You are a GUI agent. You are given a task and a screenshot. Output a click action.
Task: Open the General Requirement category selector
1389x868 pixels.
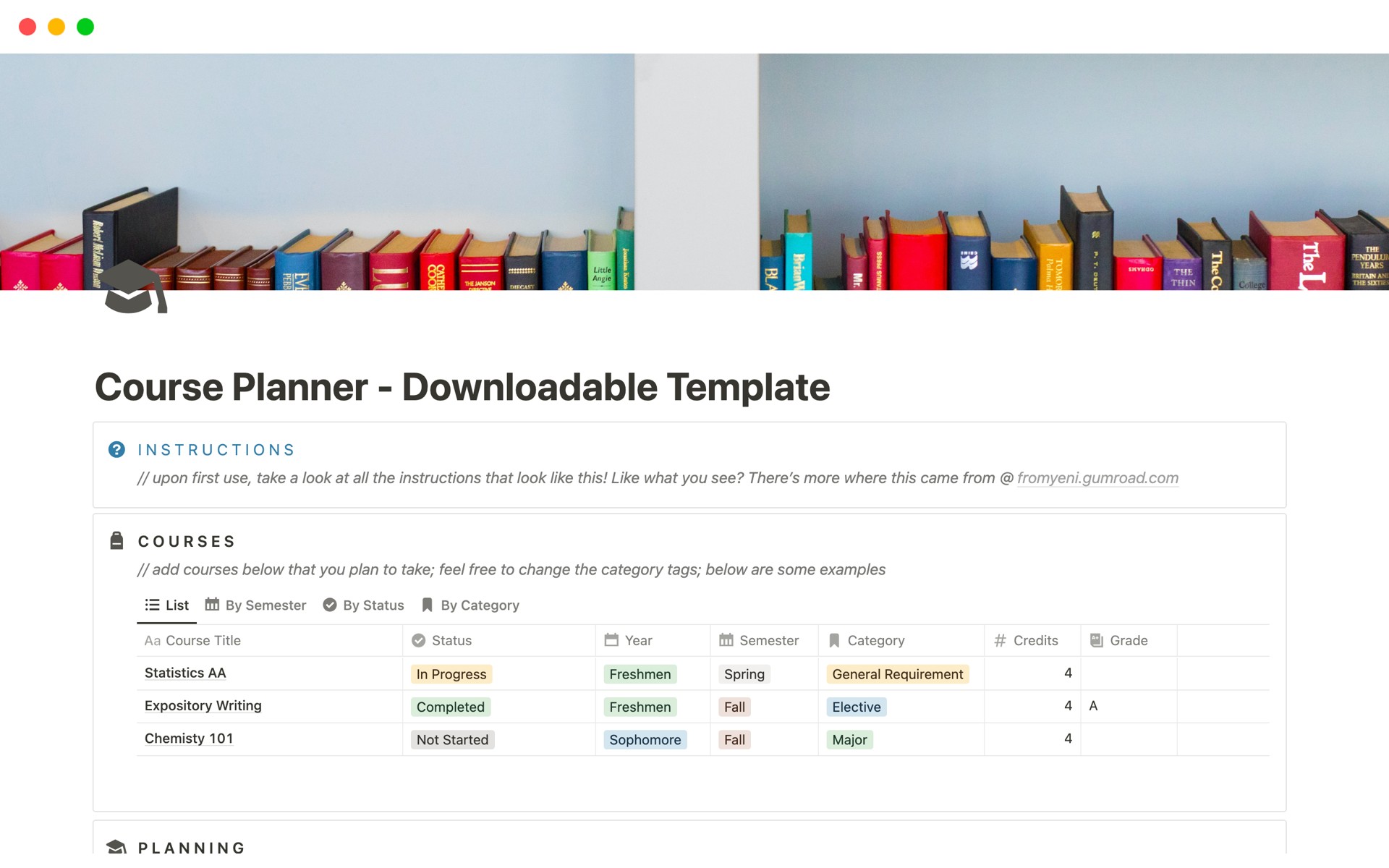897,674
